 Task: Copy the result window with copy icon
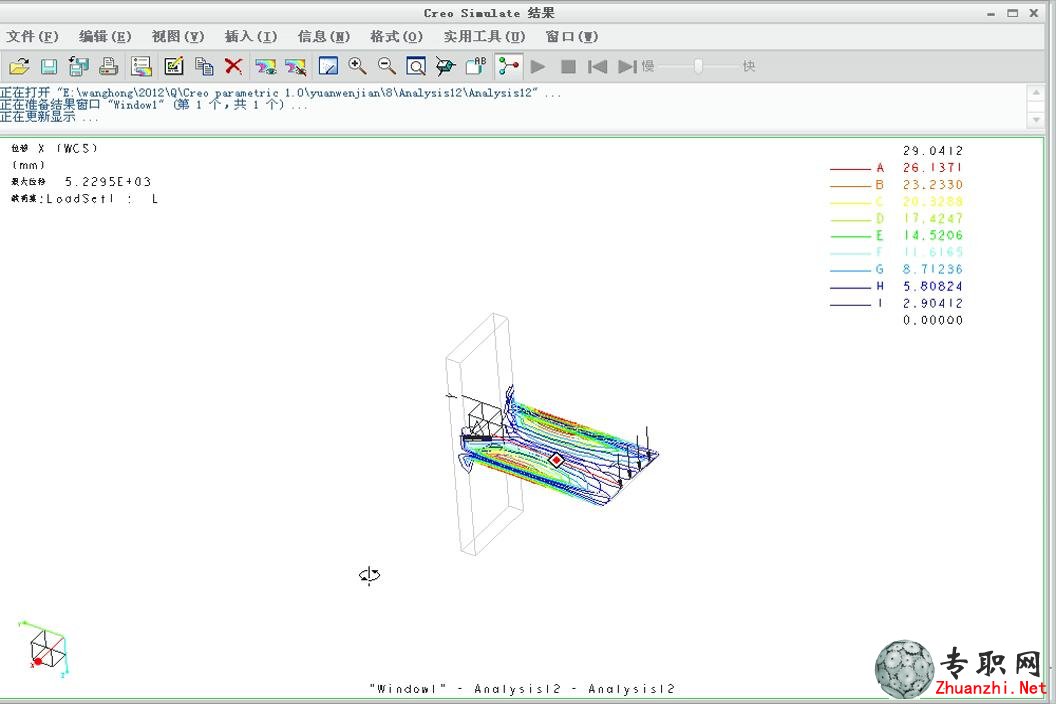coord(204,66)
